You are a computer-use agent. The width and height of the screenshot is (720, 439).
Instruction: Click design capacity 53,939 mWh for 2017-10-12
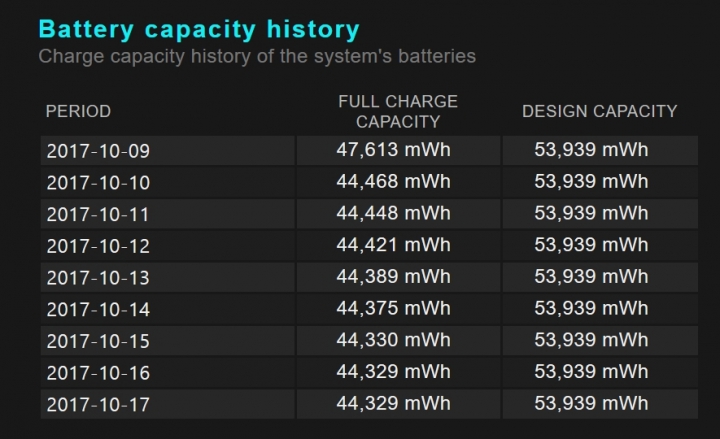click(591, 245)
